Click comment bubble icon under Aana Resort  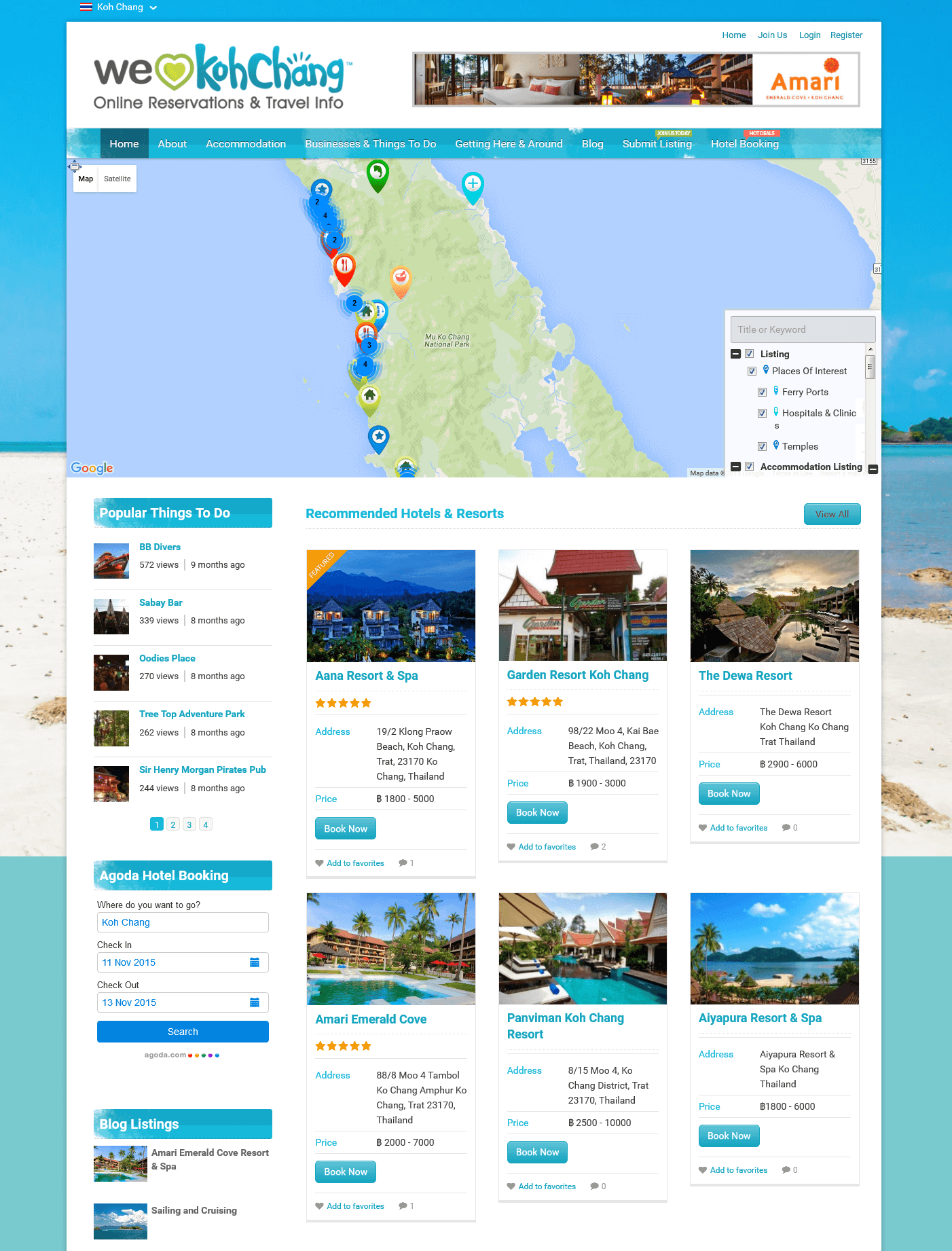point(403,863)
